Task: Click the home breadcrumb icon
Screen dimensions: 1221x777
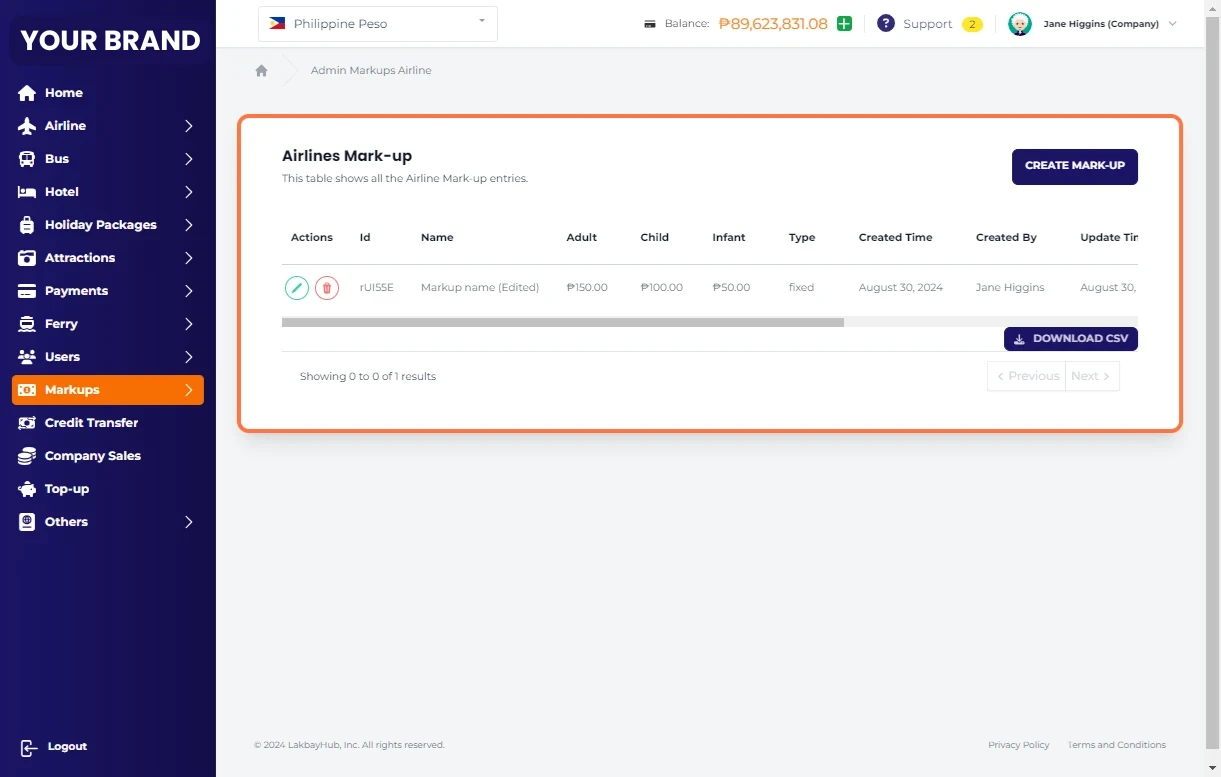Action: [261, 71]
